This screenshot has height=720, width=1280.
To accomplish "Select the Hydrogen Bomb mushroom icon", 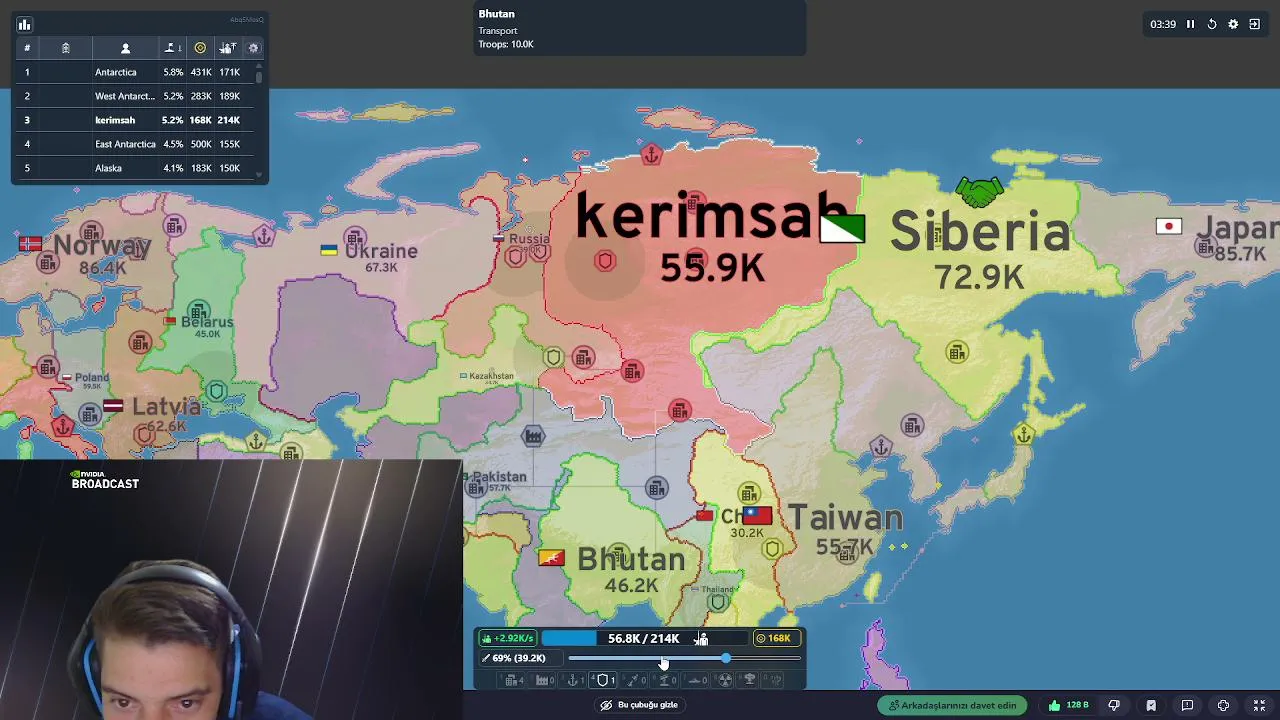I will click(750, 680).
